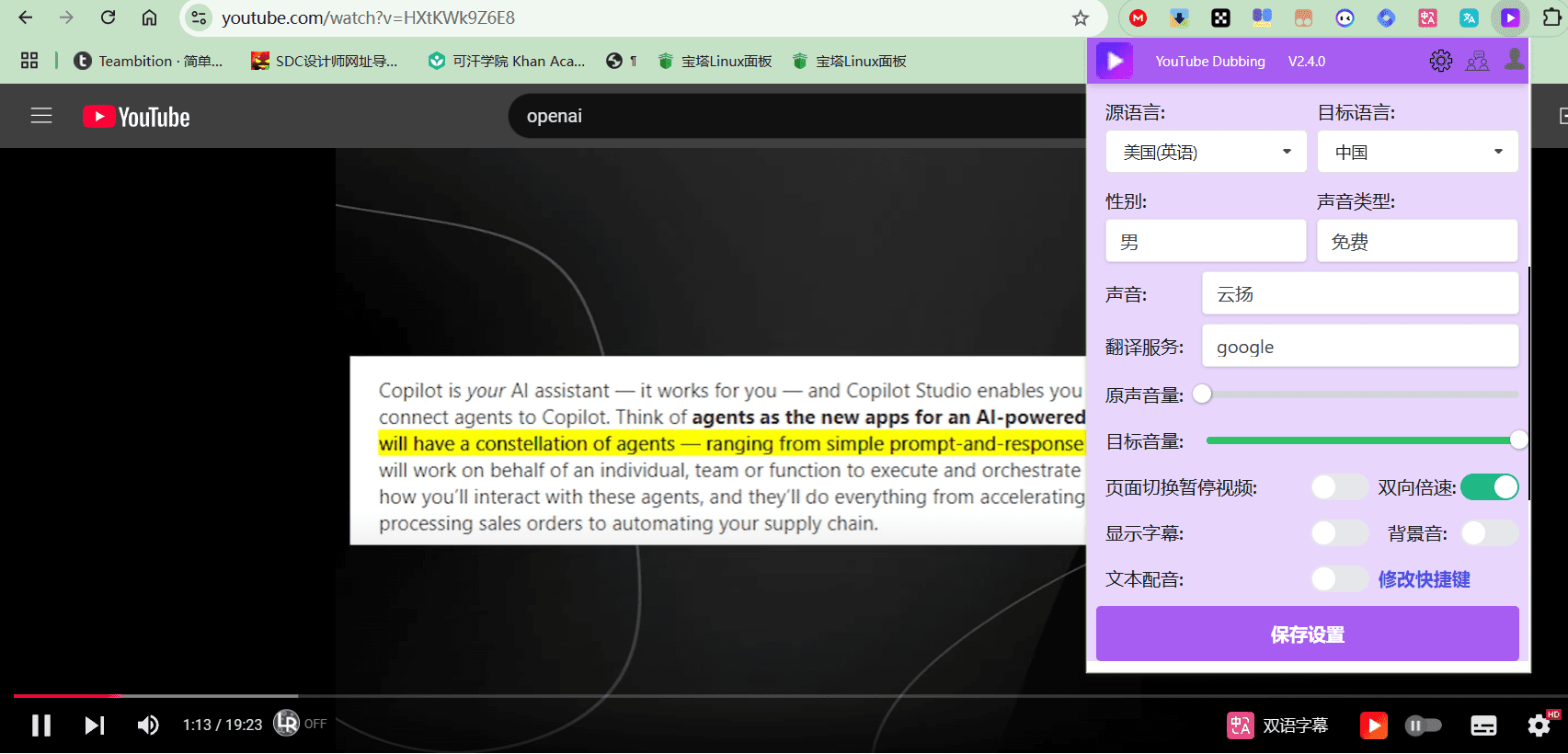Screen dimensions: 1568x754
Task: Skip to next video
Action: point(95,725)
